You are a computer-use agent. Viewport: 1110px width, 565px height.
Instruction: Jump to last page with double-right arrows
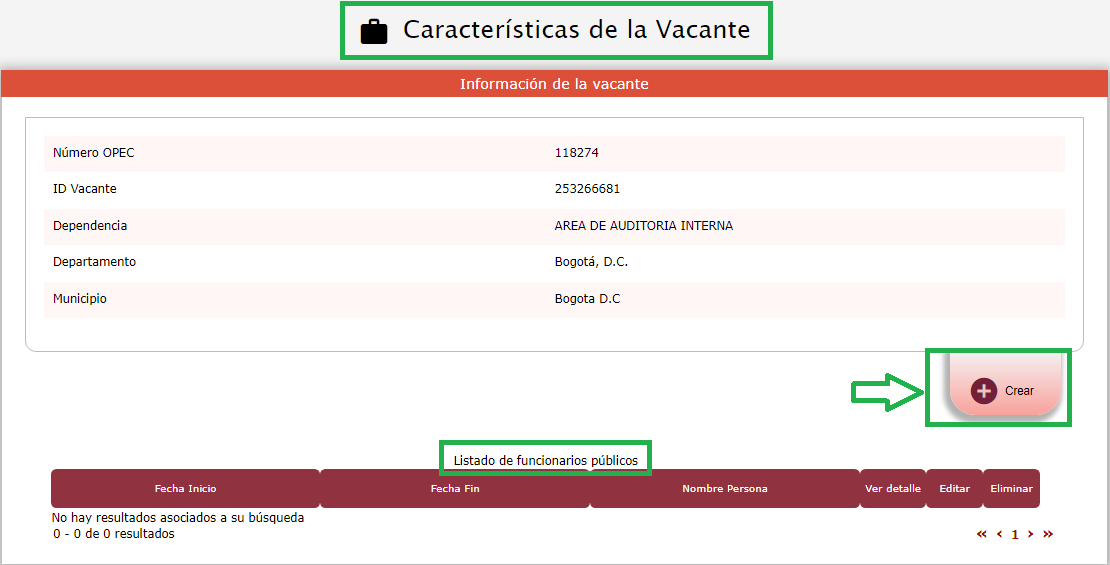click(x=1048, y=534)
